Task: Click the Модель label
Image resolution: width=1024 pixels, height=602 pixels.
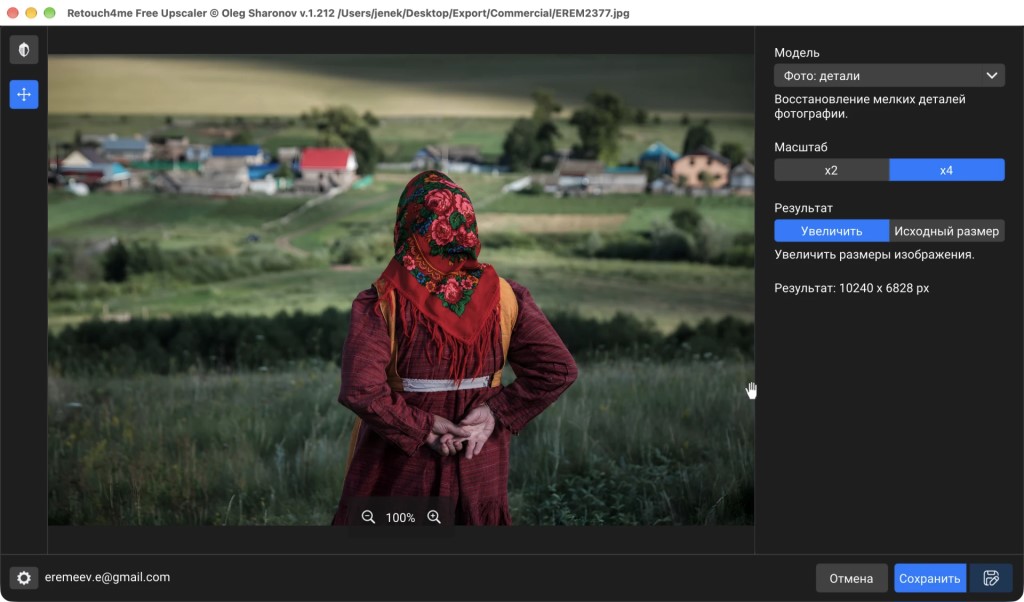Action: 797,53
